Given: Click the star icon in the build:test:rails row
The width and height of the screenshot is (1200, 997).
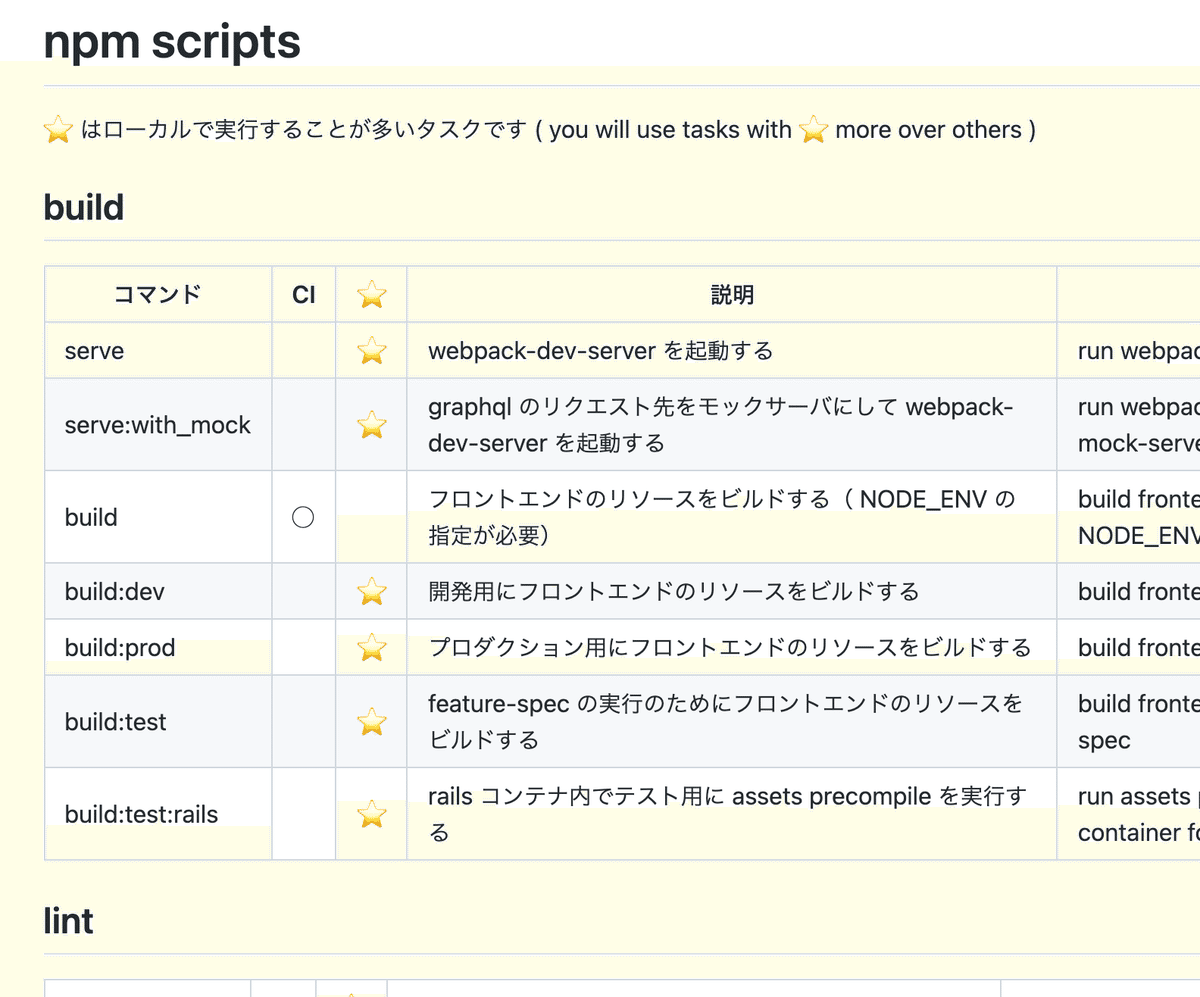Looking at the screenshot, I should 371,813.
